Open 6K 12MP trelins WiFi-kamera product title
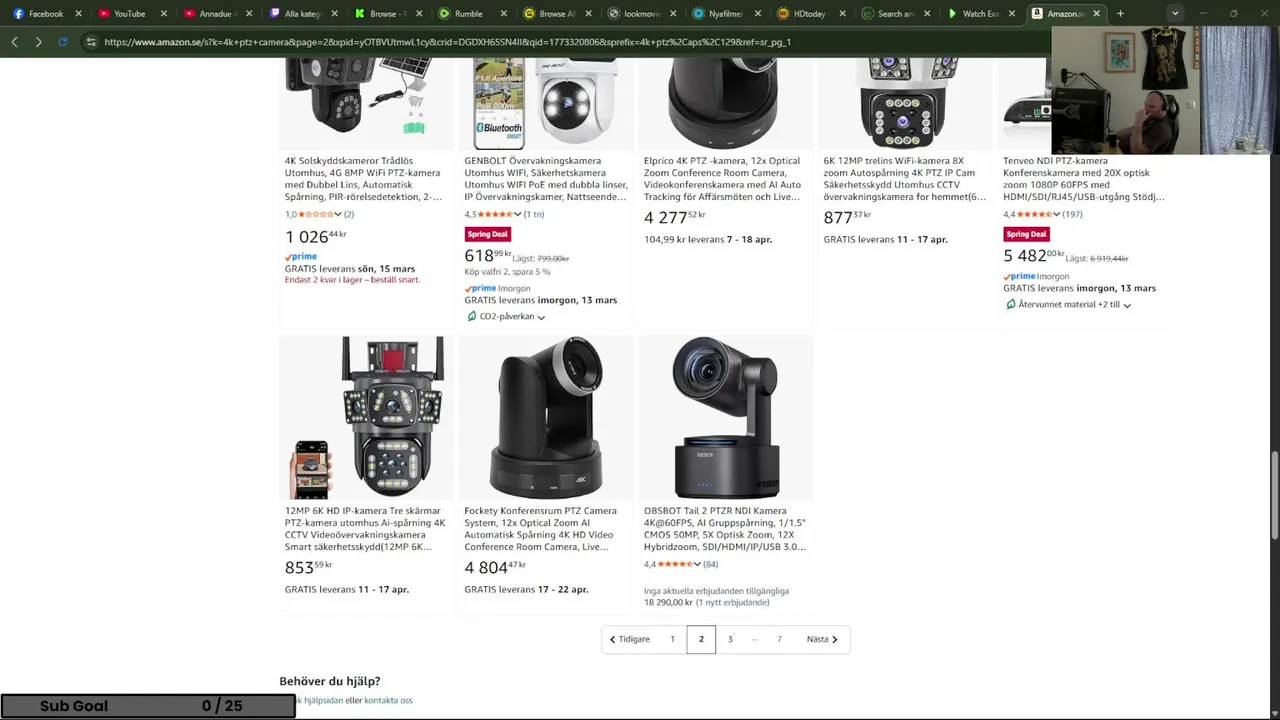Image resolution: width=1280 pixels, height=720 pixels. click(x=904, y=179)
